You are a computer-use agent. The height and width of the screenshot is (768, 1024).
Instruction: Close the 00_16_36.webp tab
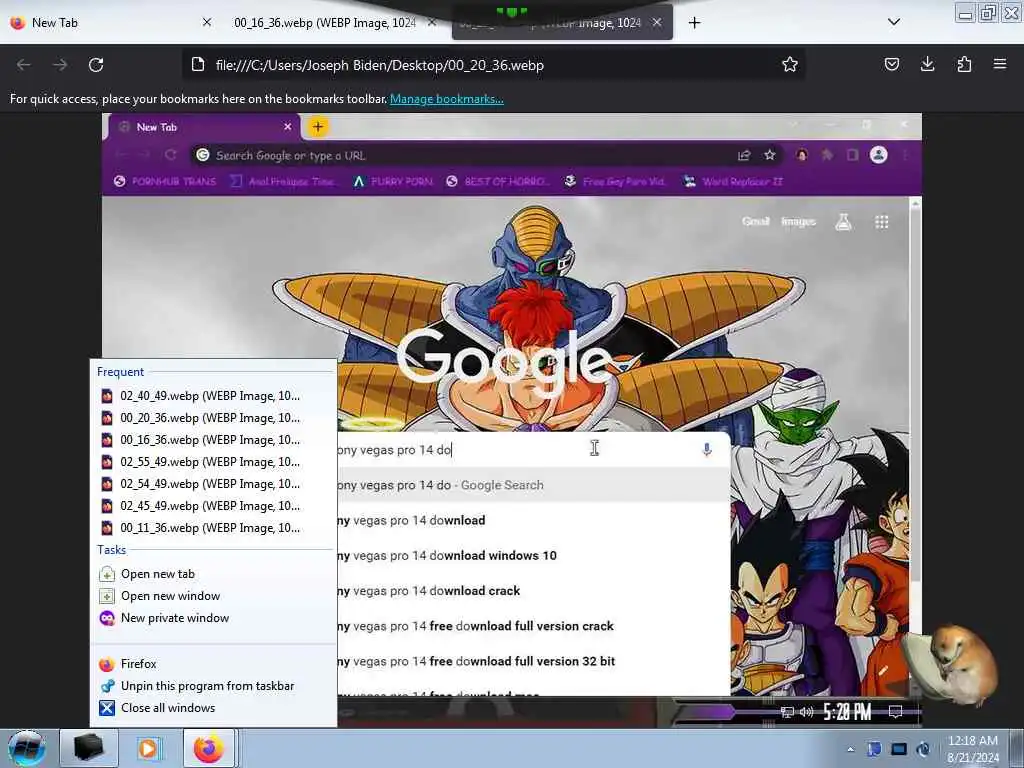(x=432, y=22)
